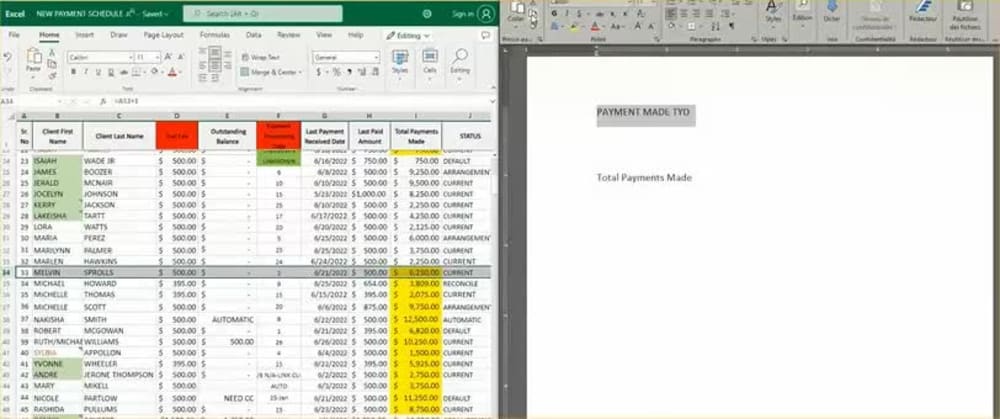The width and height of the screenshot is (1000, 419).
Task: Open the Cells menu in Excel ribbon
Action: (430, 62)
